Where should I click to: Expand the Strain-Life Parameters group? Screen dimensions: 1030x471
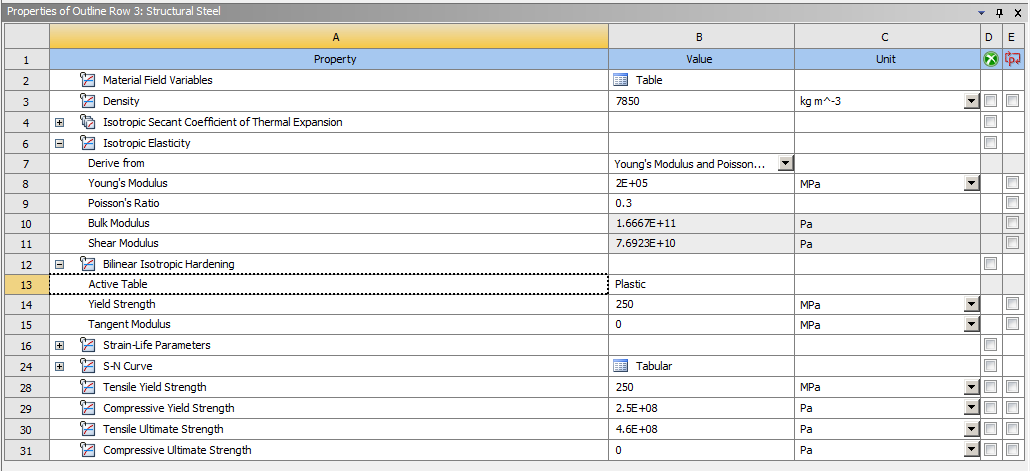pyautogui.click(x=60, y=346)
